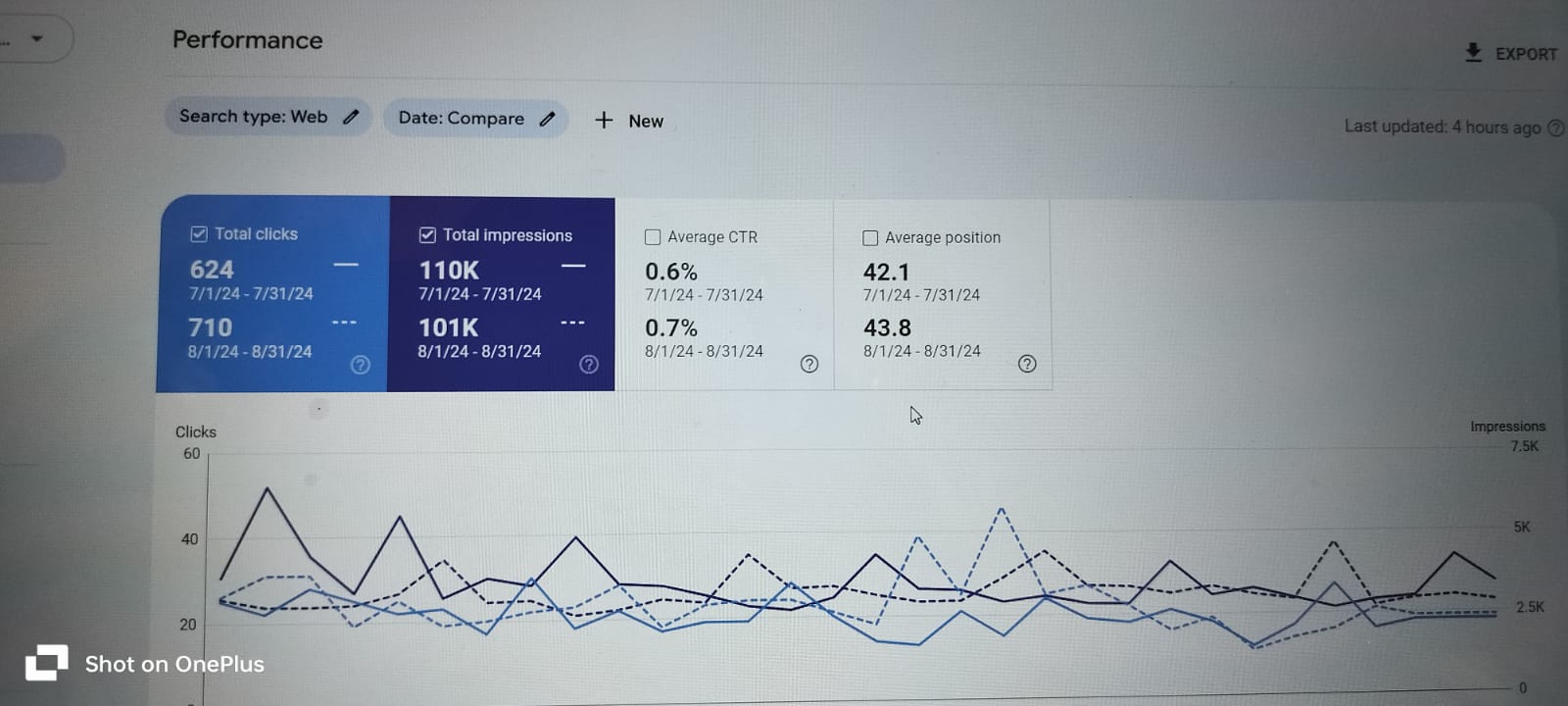
Task: Enable the Average CTR checkbox
Action: (653, 237)
